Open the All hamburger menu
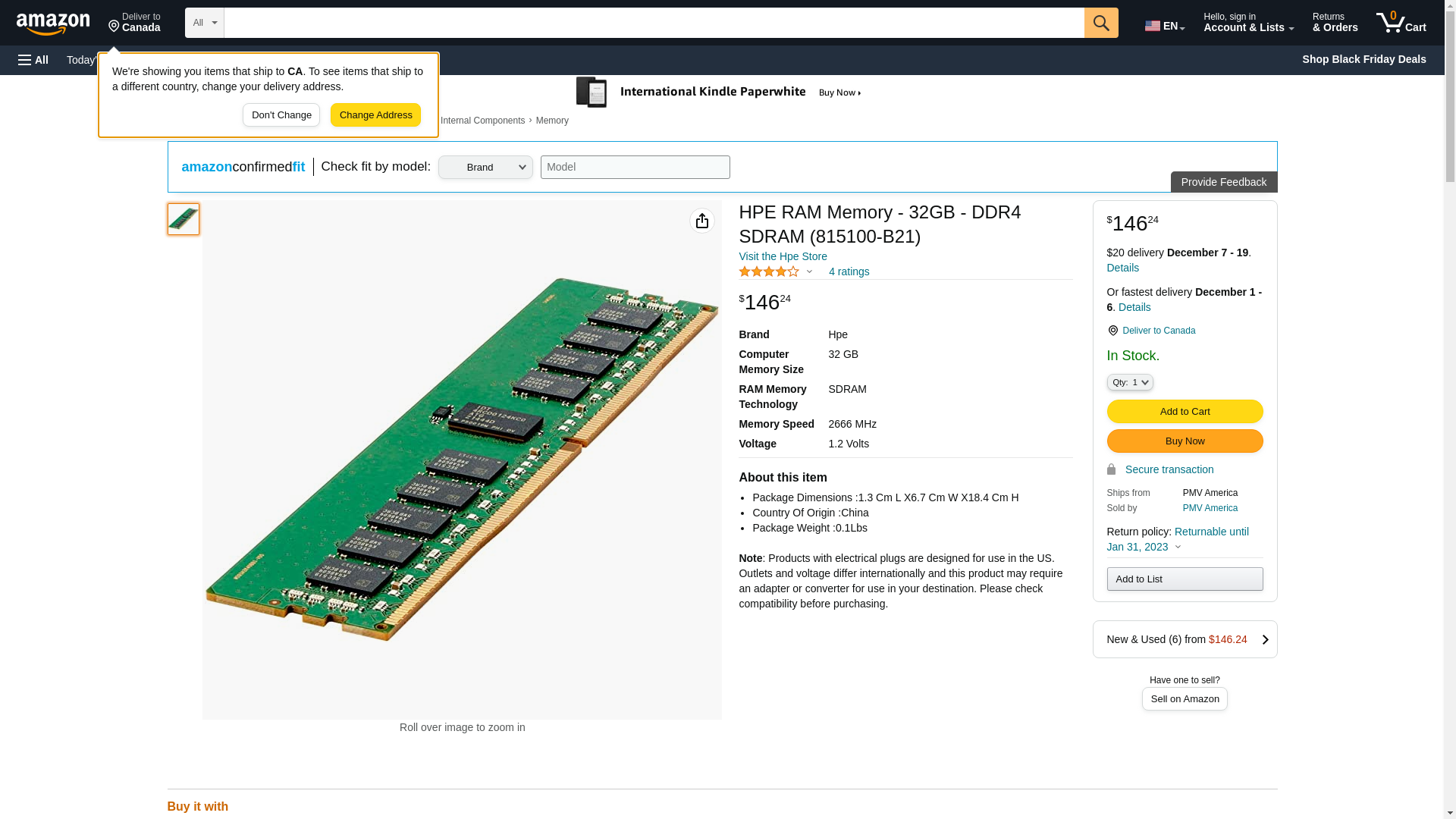Screen dimensions: 1456x819 pyautogui.click(x=33, y=60)
